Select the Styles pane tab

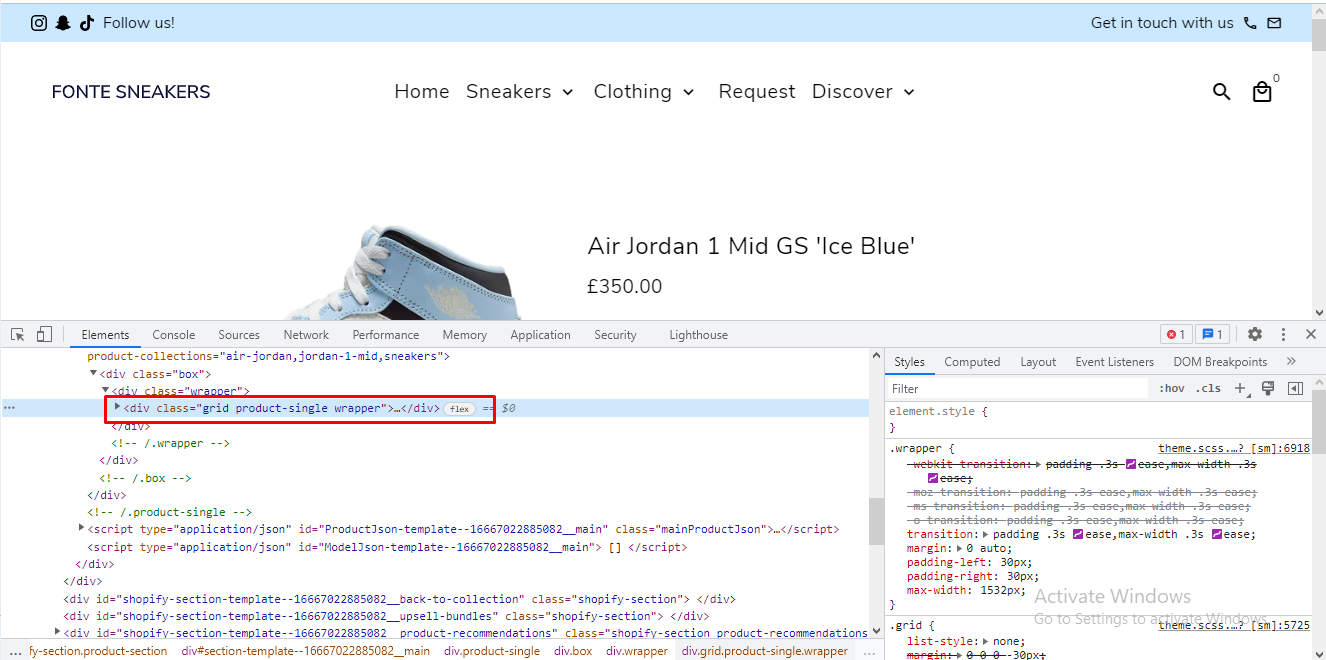coord(910,362)
